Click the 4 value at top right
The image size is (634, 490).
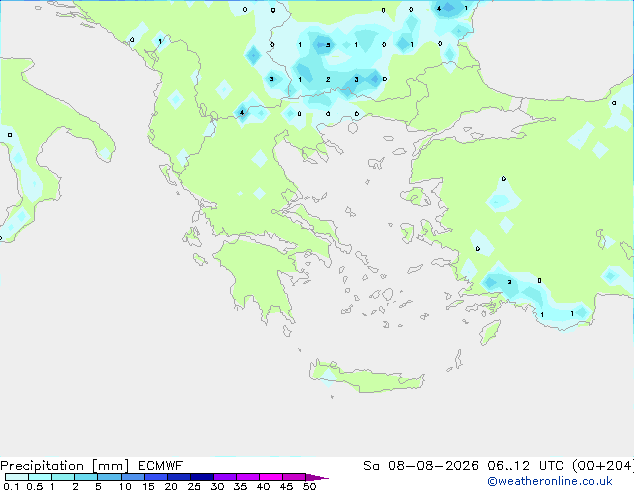coord(439,8)
